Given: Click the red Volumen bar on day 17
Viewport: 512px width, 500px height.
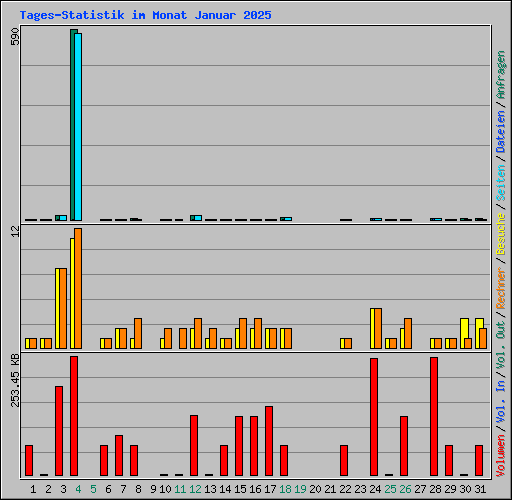Looking at the screenshot, I should [269, 441].
